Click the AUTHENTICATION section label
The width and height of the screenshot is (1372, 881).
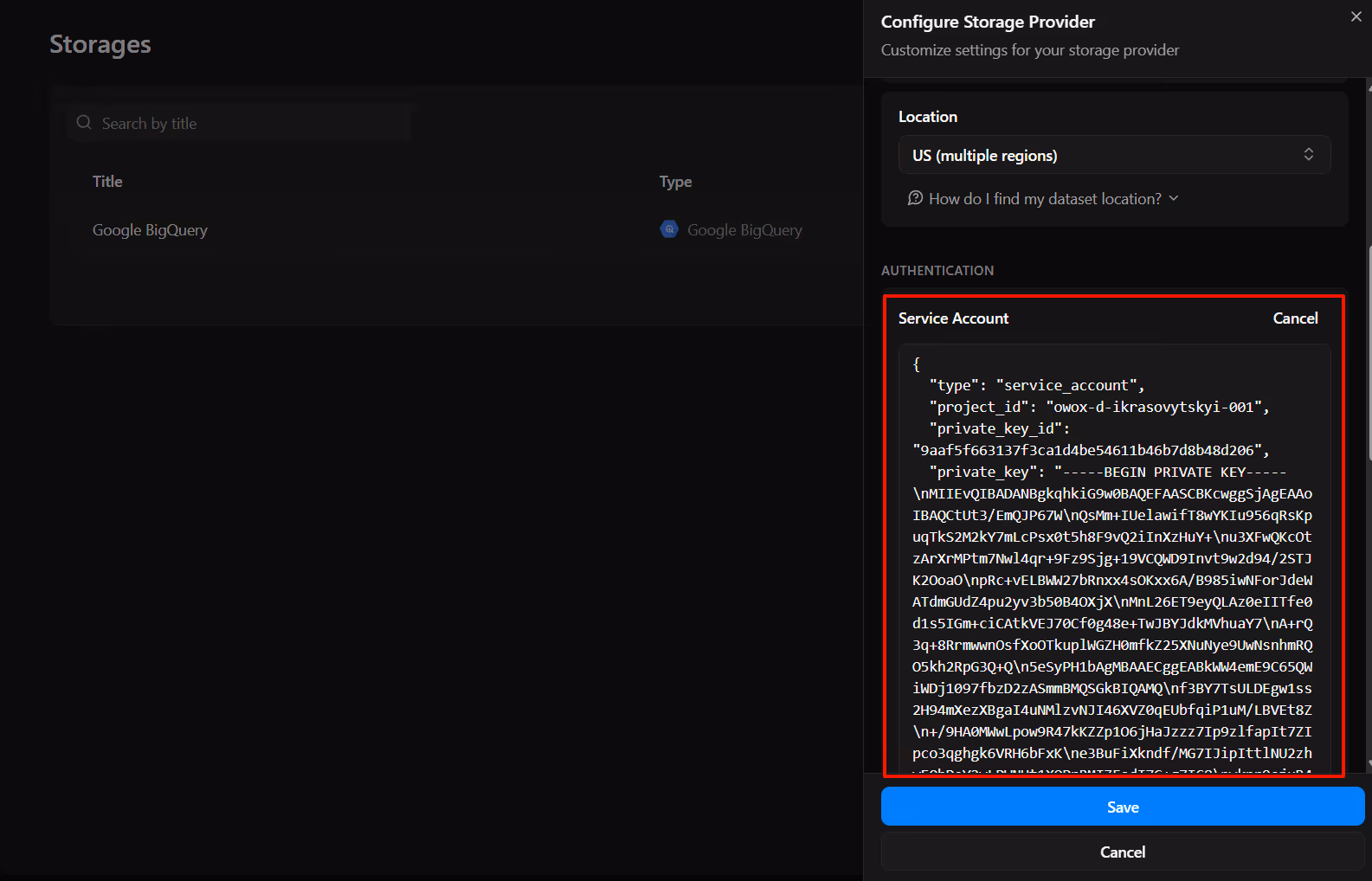[x=937, y=271]
